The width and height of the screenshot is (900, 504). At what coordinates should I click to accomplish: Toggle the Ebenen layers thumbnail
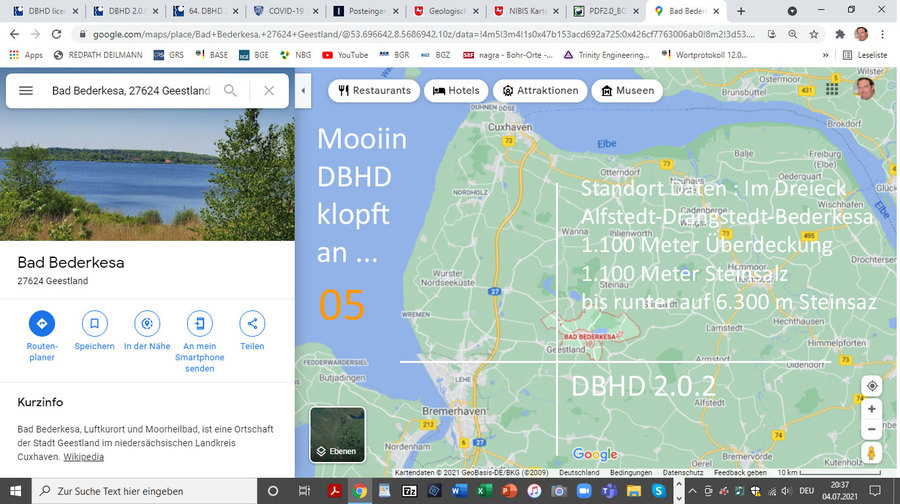337,434
